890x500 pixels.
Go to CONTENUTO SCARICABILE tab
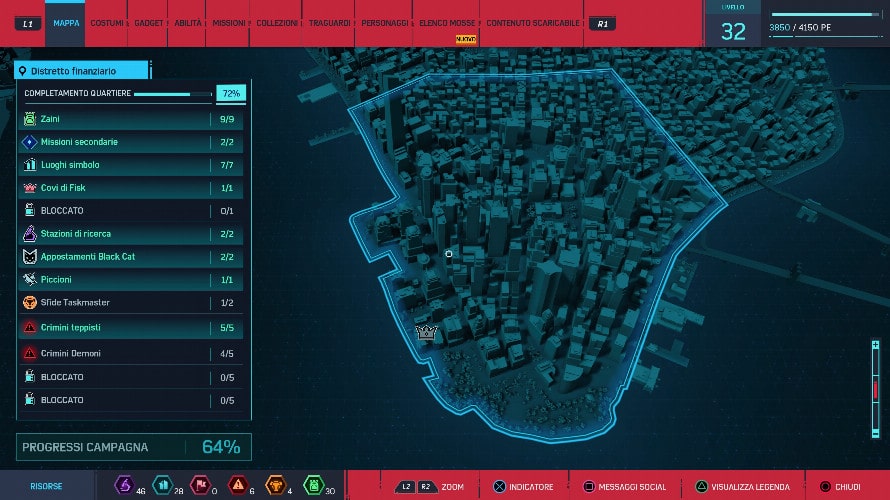coord(531,23)
